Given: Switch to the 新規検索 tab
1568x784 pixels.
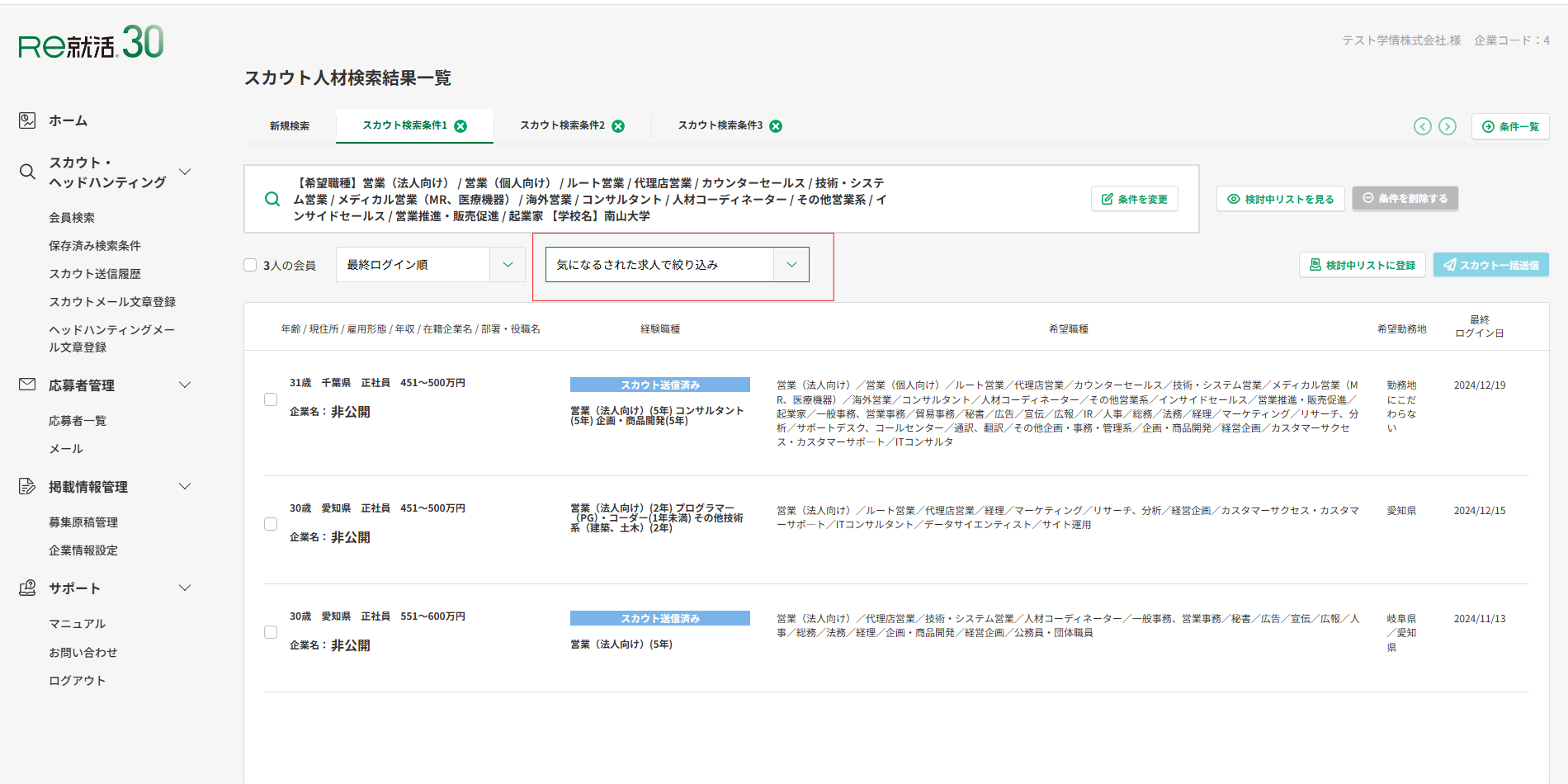Looking at the screenshot, I should pyautogui.click(x=290, y=126).
